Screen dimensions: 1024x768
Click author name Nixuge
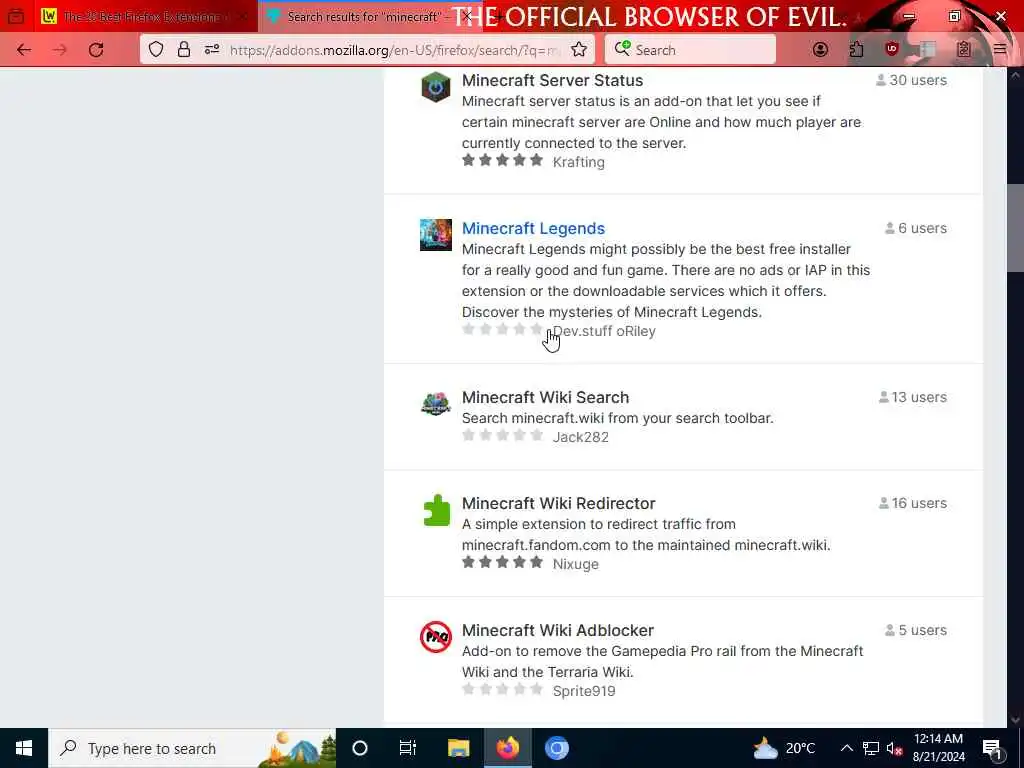(575, 564)
